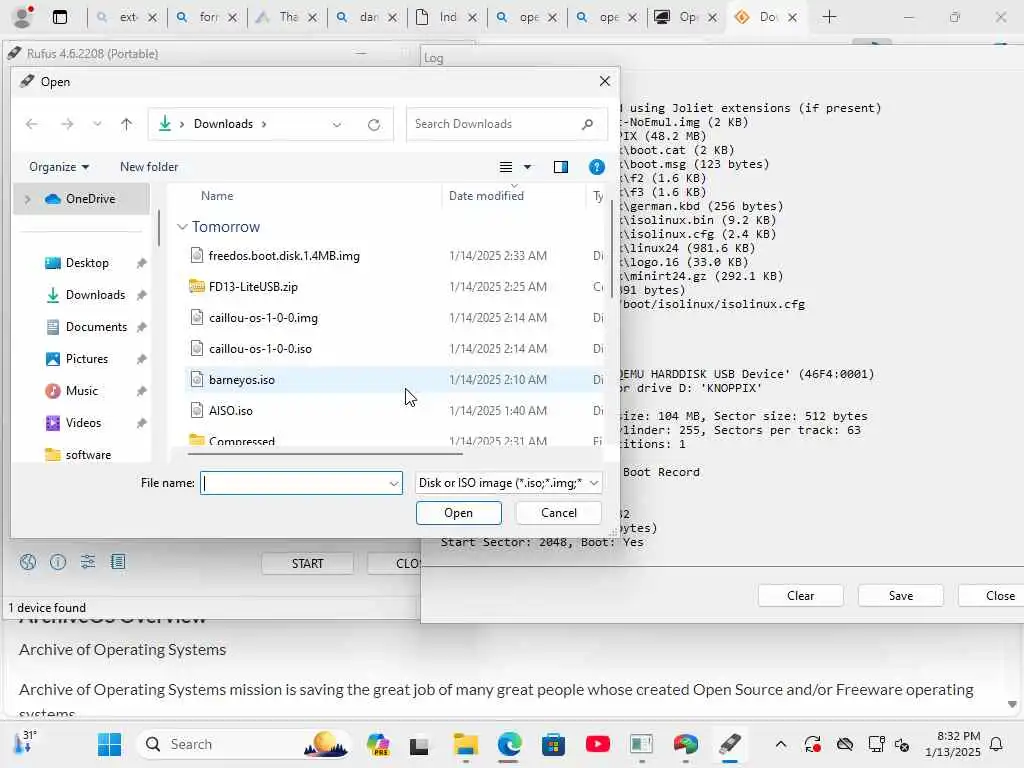
Task: Open browser tab actions icon
Action: click(x=59, y=17)
